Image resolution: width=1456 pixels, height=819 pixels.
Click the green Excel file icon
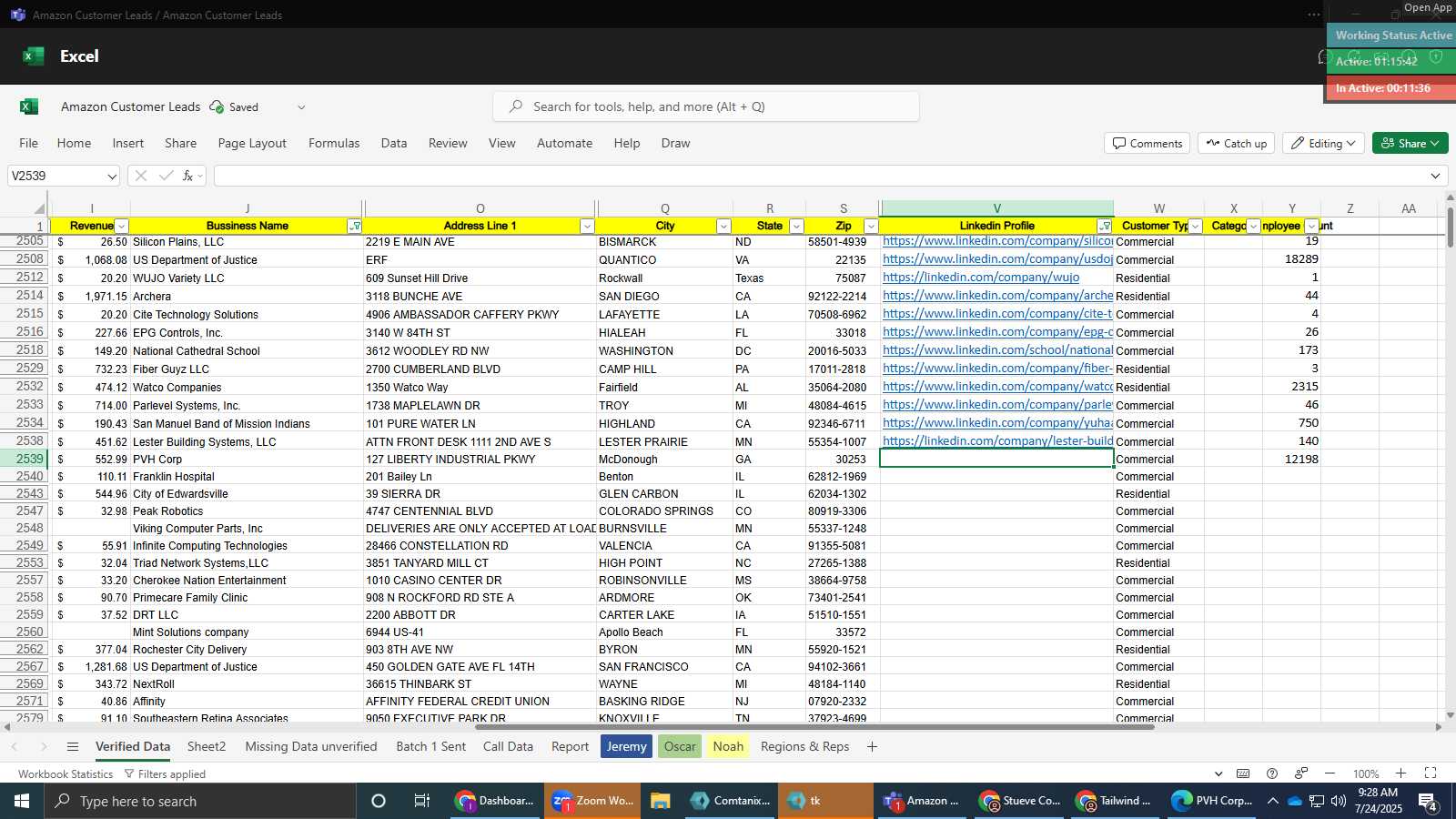point(29,106)
